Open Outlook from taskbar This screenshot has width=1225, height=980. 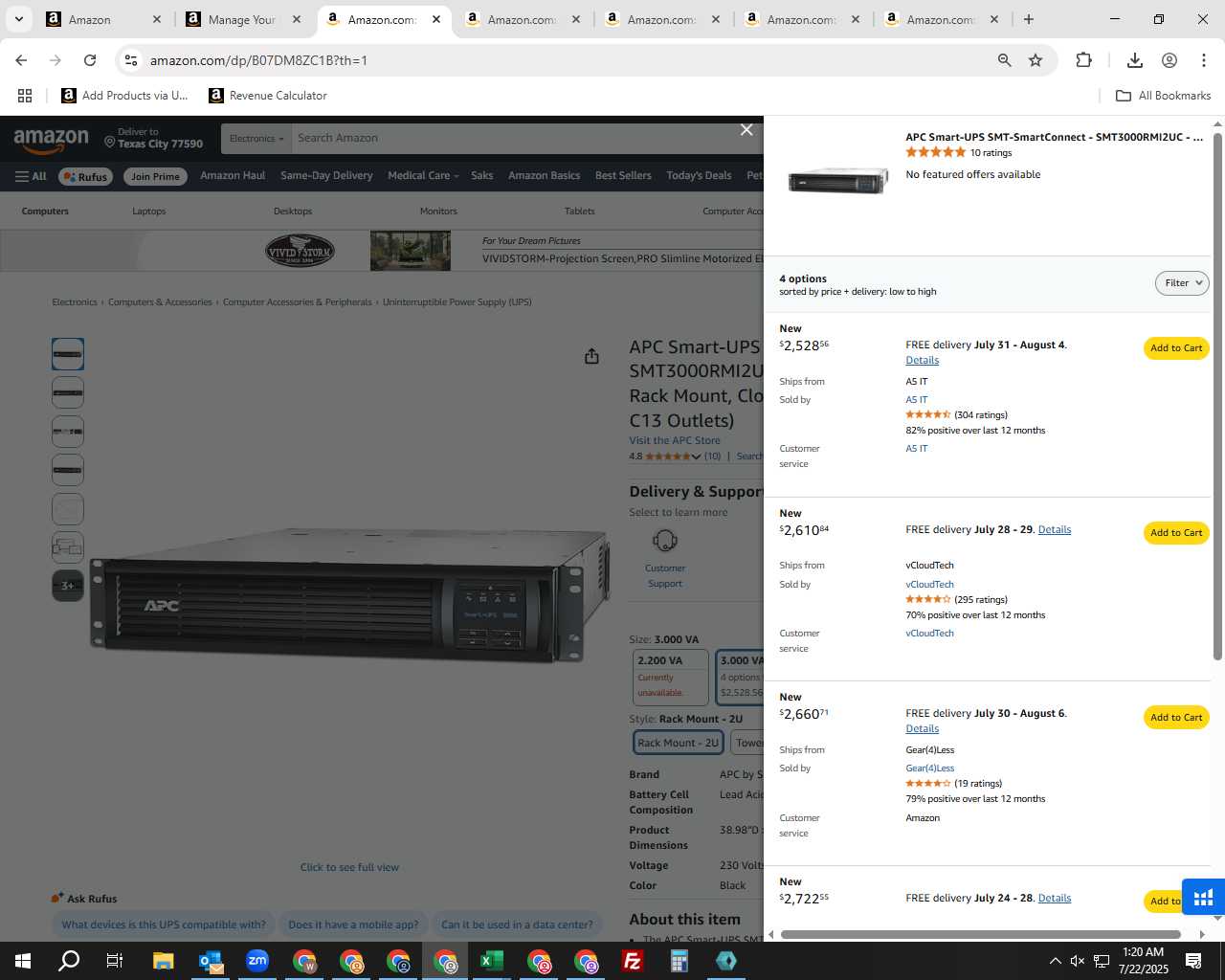[211, 961]
